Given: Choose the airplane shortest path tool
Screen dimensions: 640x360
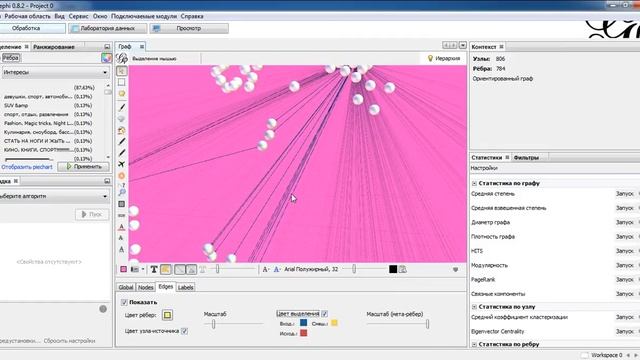Looking at the screenshot, I should tap(122, 164).
